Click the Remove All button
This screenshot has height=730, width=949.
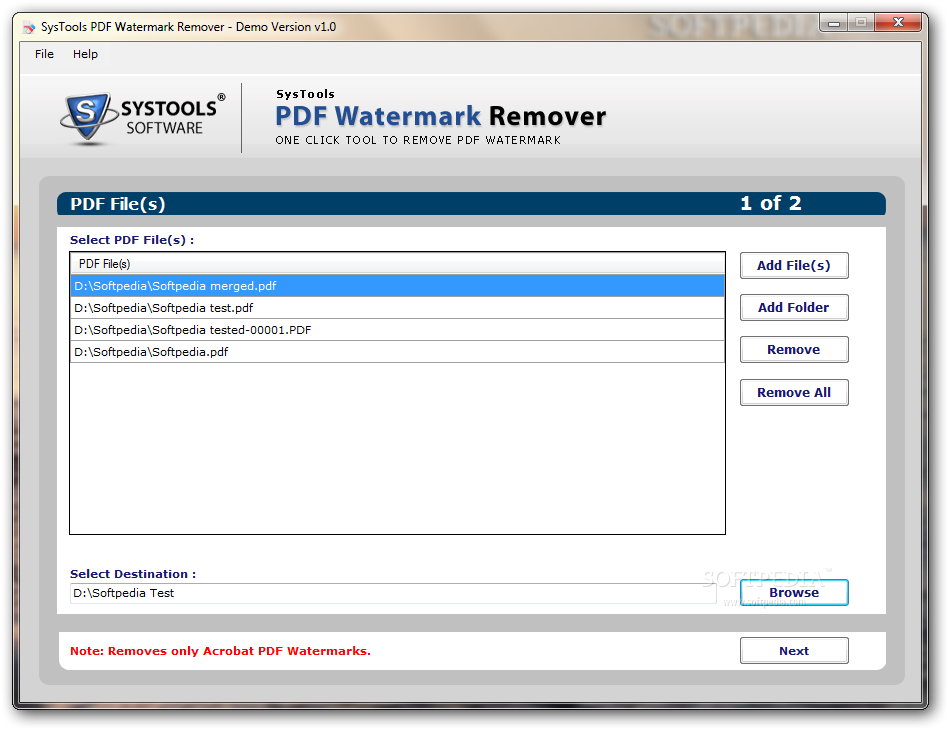[x=793, y=392]
